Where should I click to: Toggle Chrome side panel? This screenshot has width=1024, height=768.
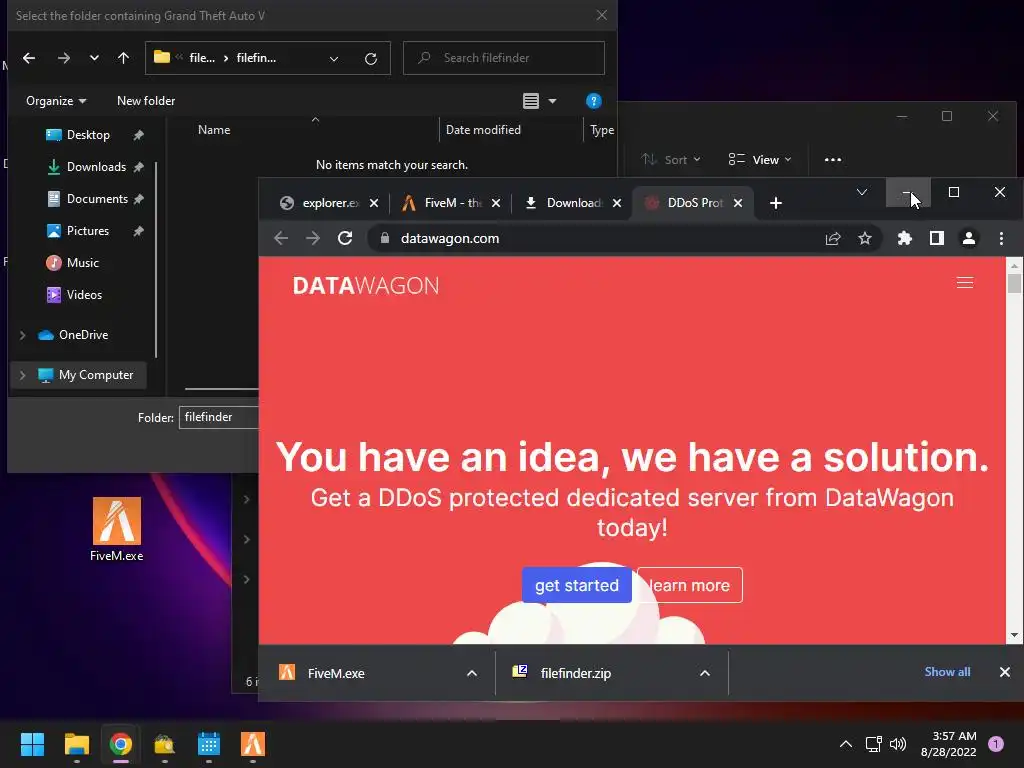pyautogui.click(x=936, y=238)
